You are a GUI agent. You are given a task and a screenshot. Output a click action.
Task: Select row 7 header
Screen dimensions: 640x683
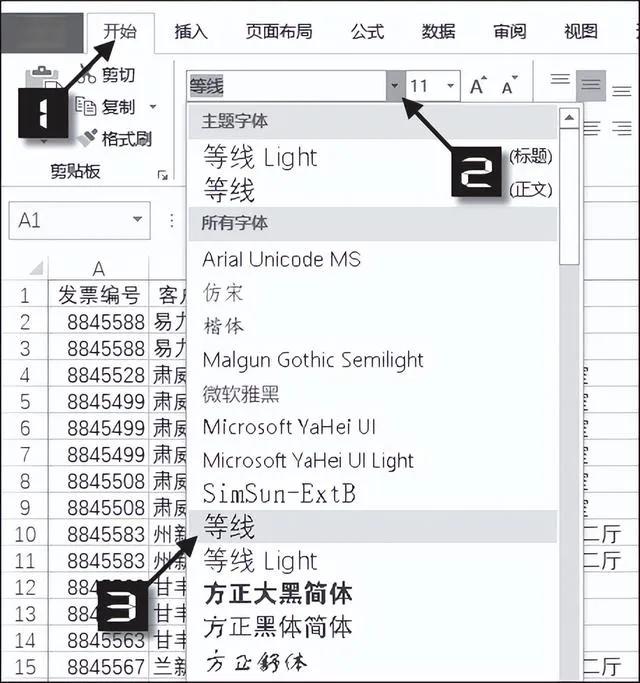pyautogui.click(x=25, y=454)
